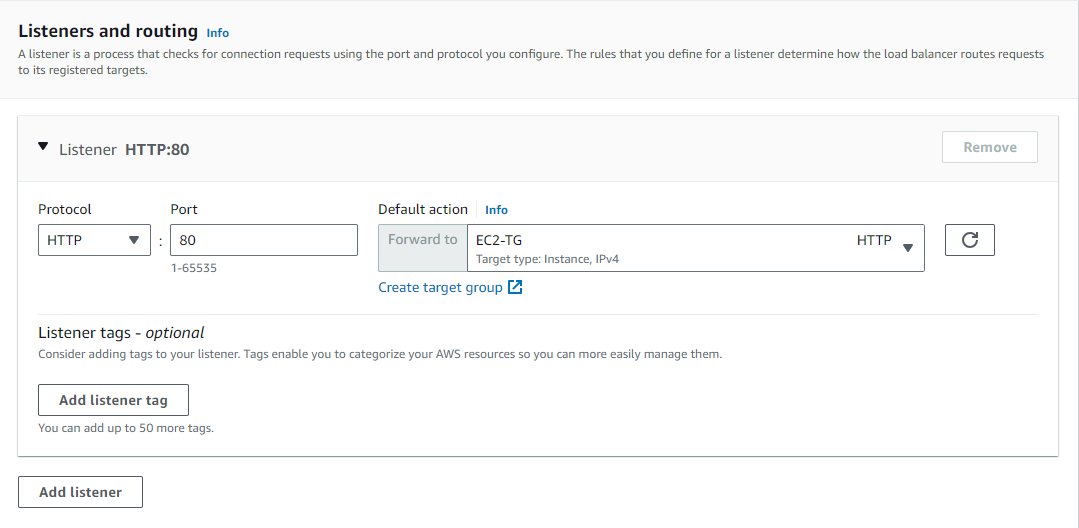Click the 1-65535 port range hint
Screen dimensions: 1079x528
pos(194,268)
